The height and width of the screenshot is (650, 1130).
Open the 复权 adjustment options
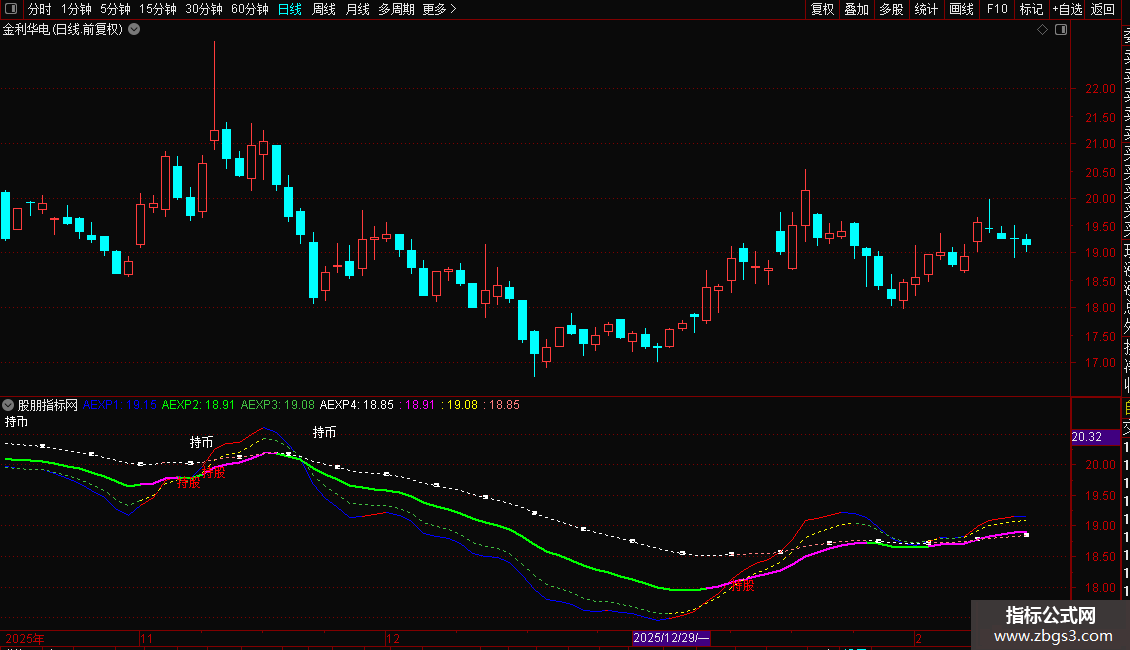(x=822, y=9)
